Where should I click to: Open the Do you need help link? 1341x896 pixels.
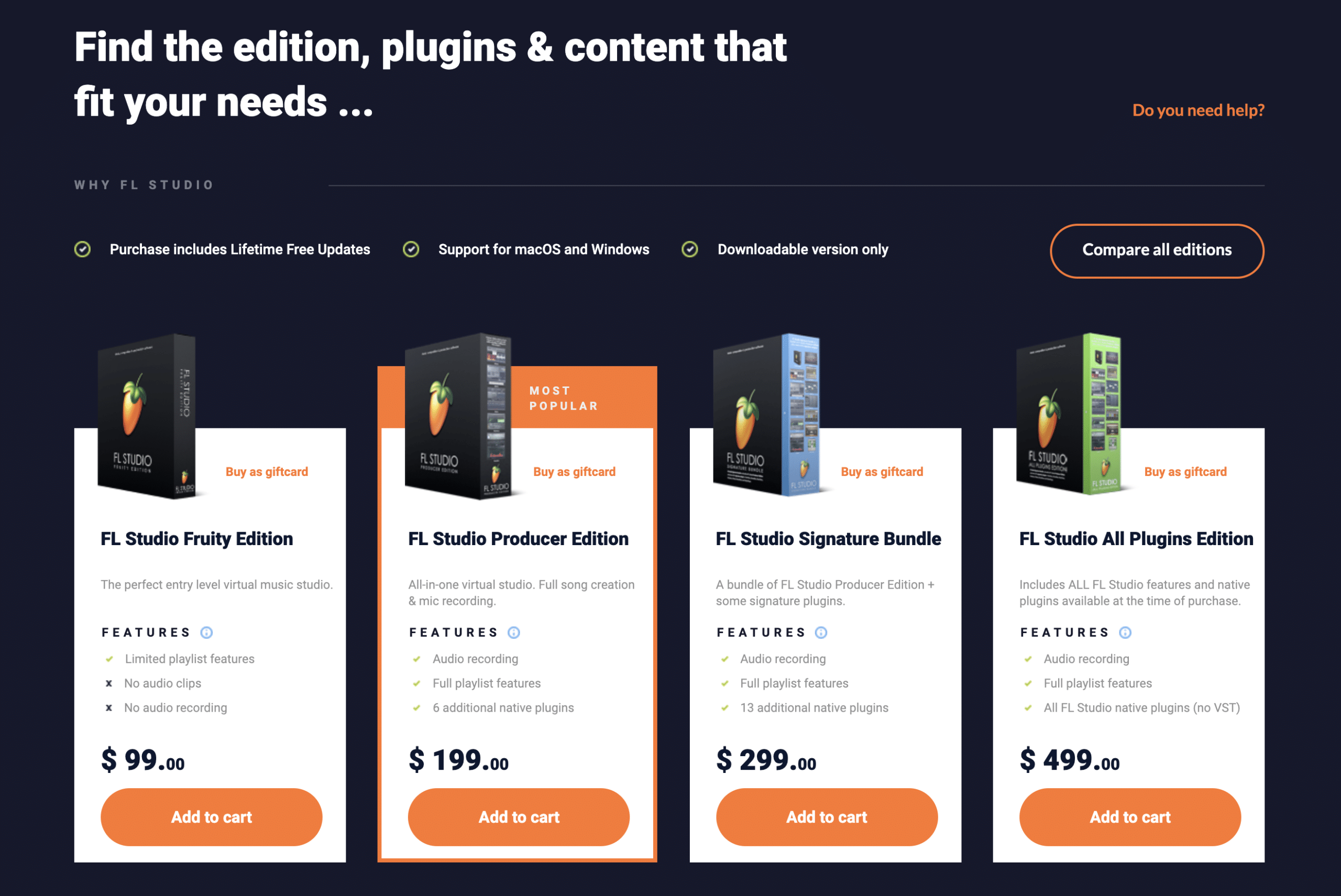(1198, 110)
